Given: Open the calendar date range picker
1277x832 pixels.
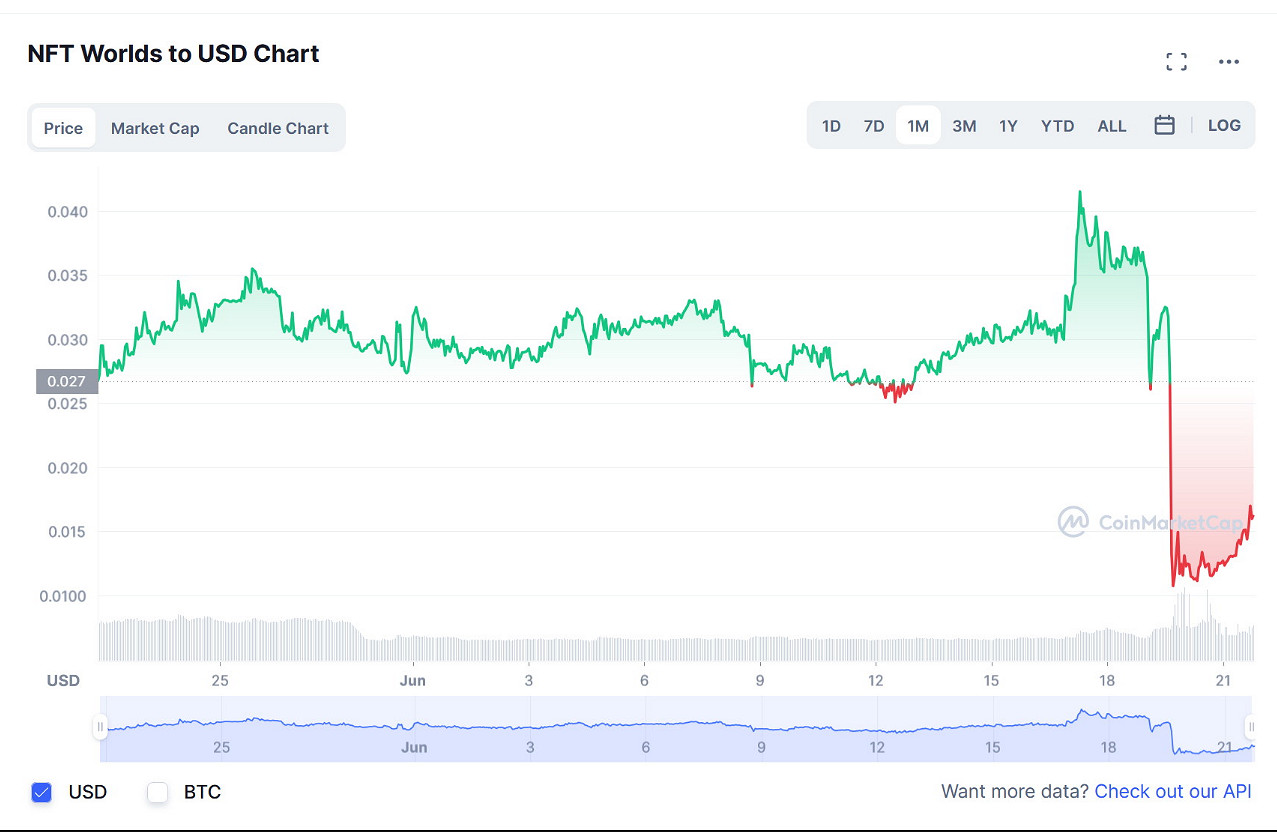Looking at the screenshot, I should 1164,126.
